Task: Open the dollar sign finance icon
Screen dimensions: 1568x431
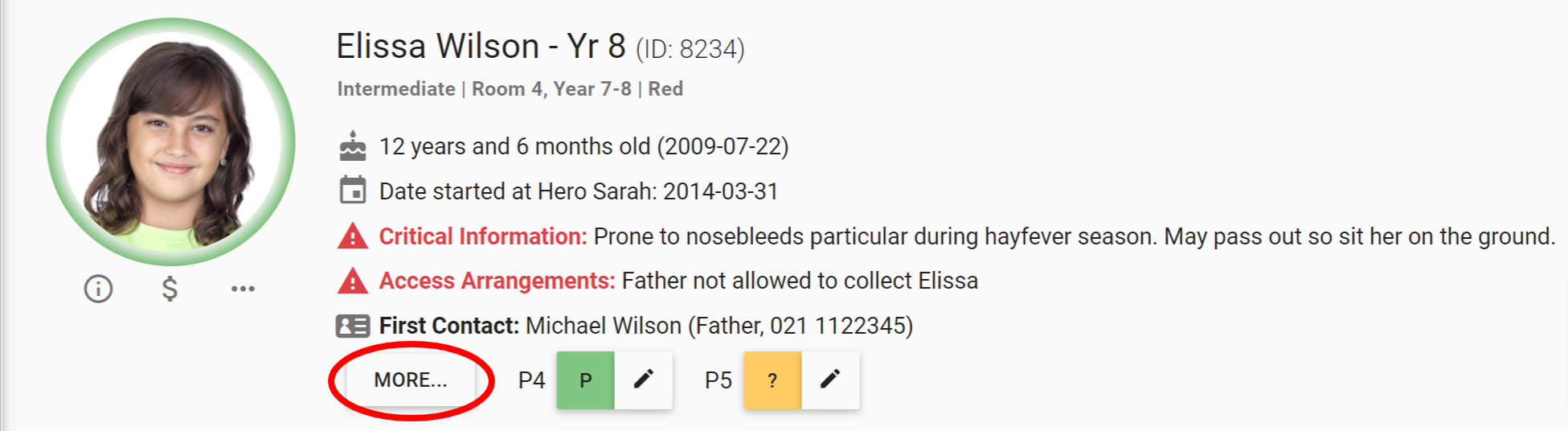Action: pos(170,289)
